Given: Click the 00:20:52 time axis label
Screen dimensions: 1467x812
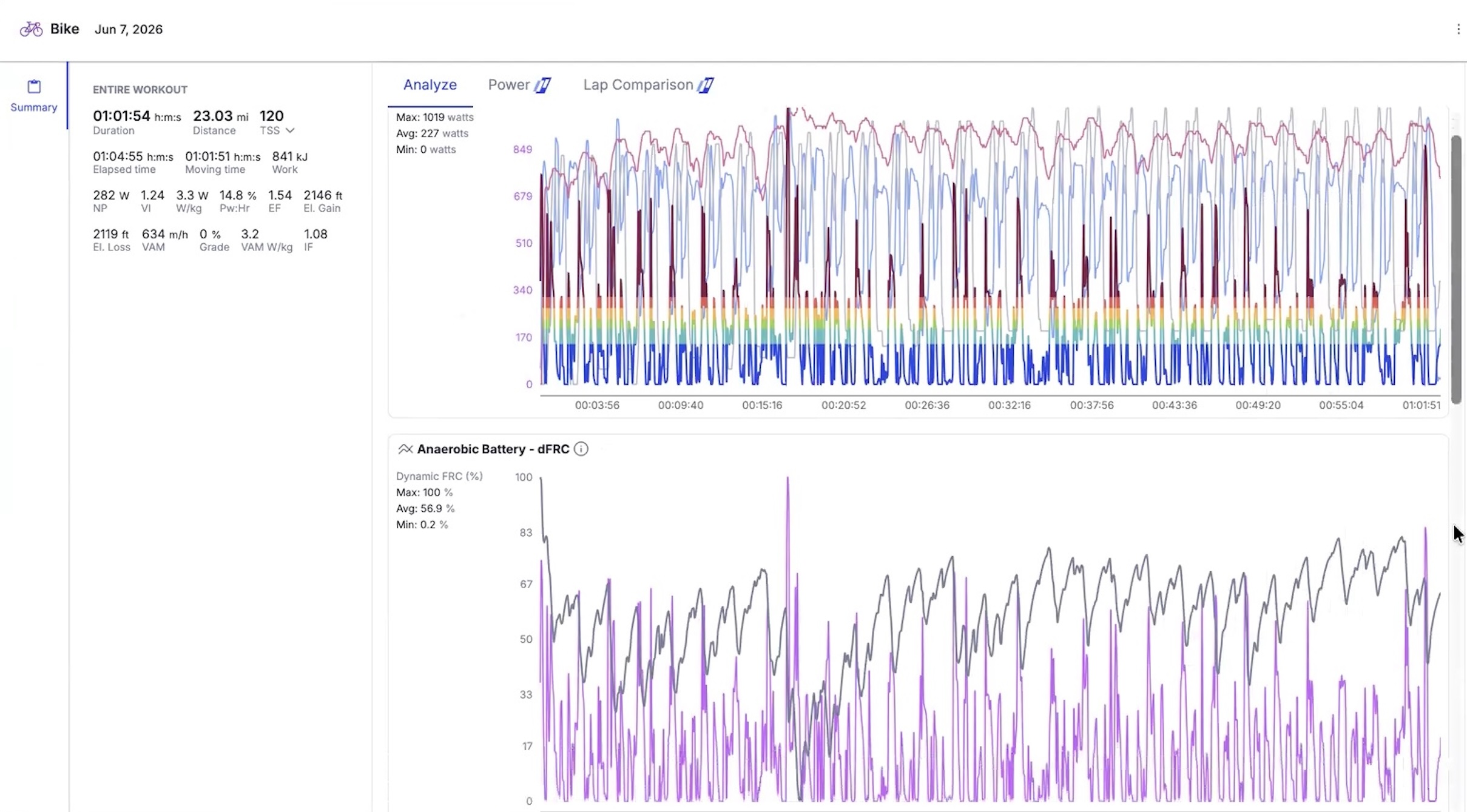Looking at the screenshot, I should [843, 405].
